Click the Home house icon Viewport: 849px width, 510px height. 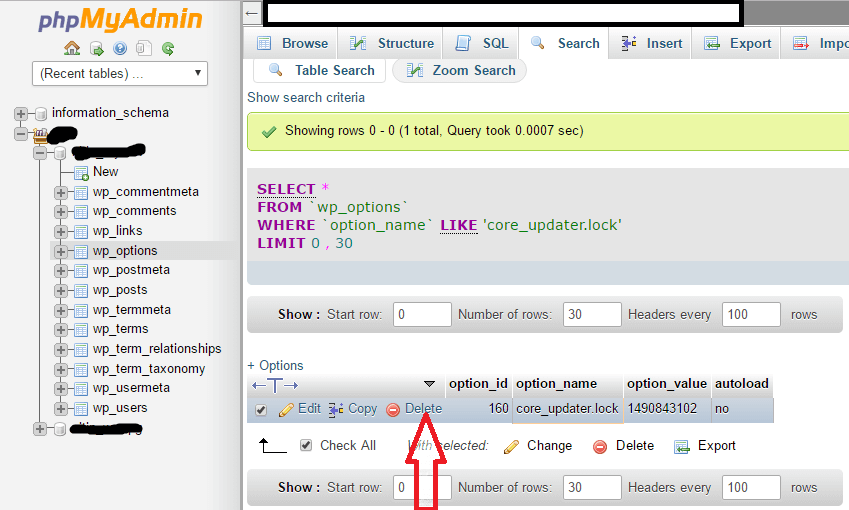71,48
